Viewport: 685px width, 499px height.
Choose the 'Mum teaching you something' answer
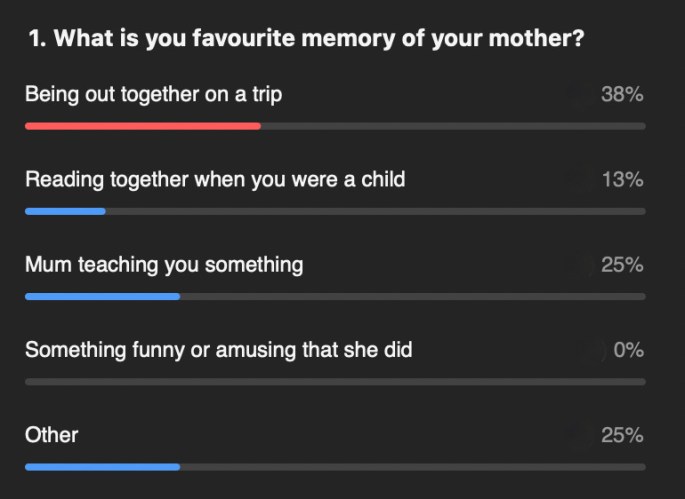(164, 265)
